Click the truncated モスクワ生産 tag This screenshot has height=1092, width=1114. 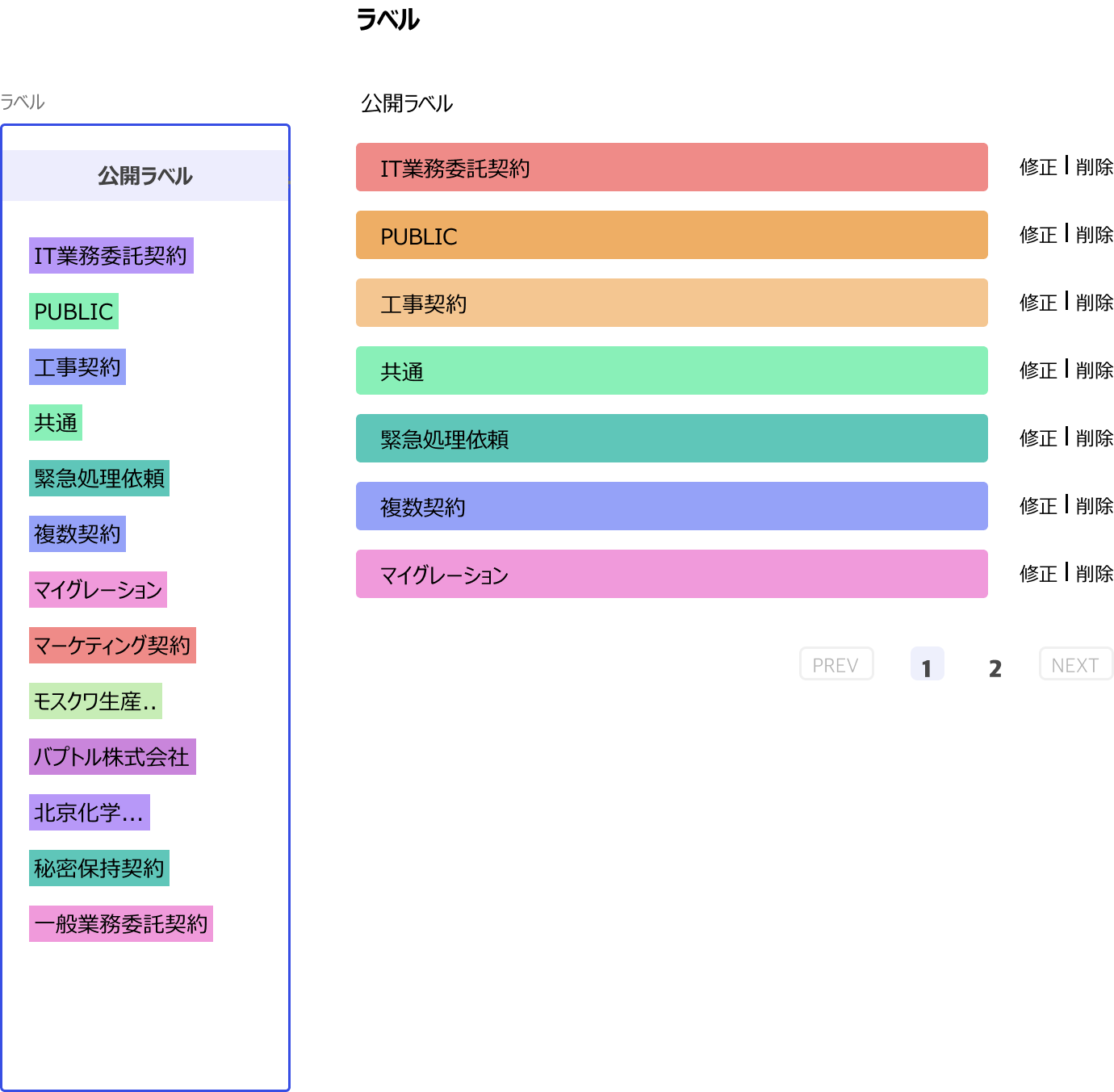(95, 701)
